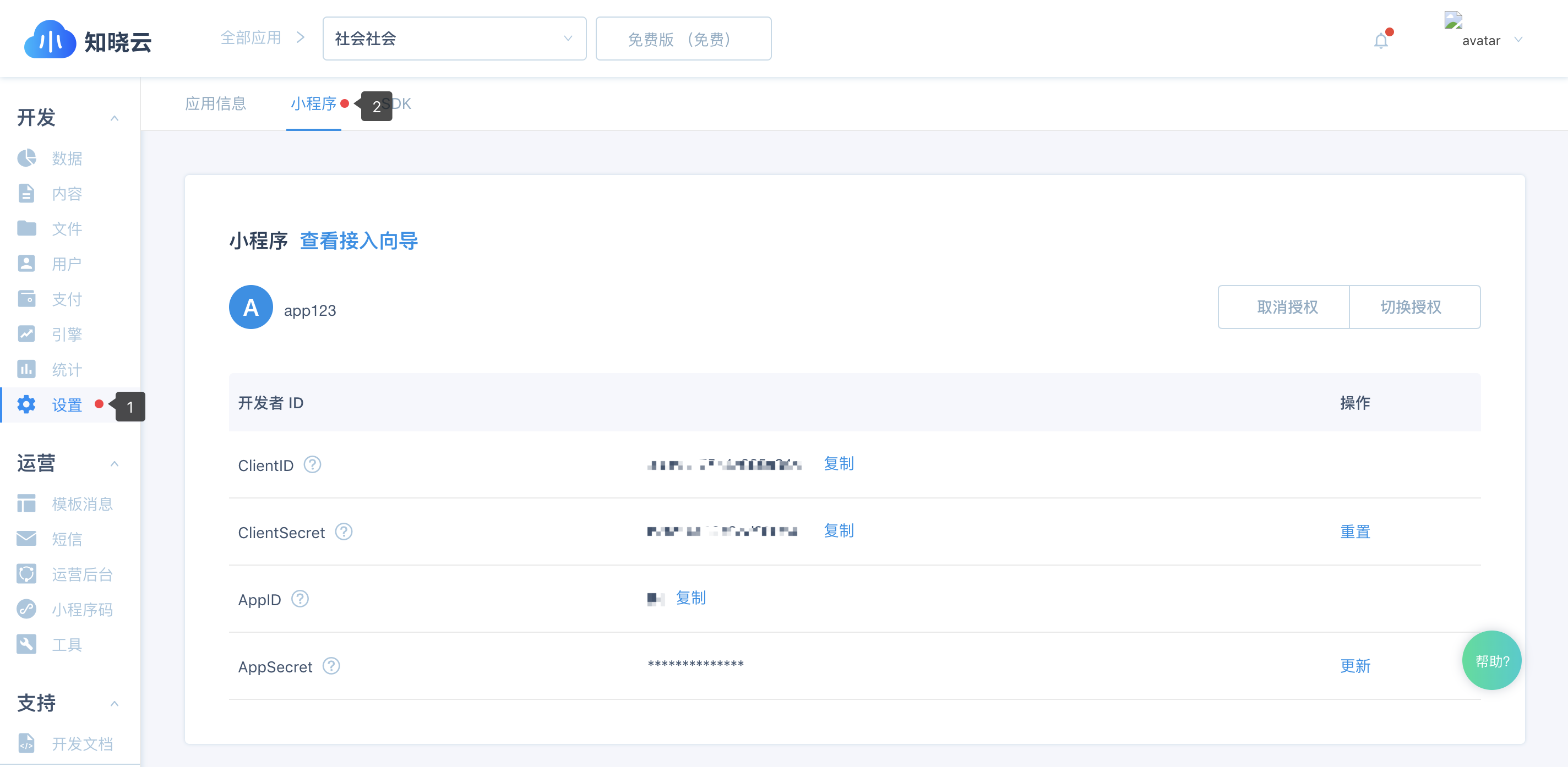Click the green 帮助? floating button
The image size is (1568, 767).
pos(1491,661)
